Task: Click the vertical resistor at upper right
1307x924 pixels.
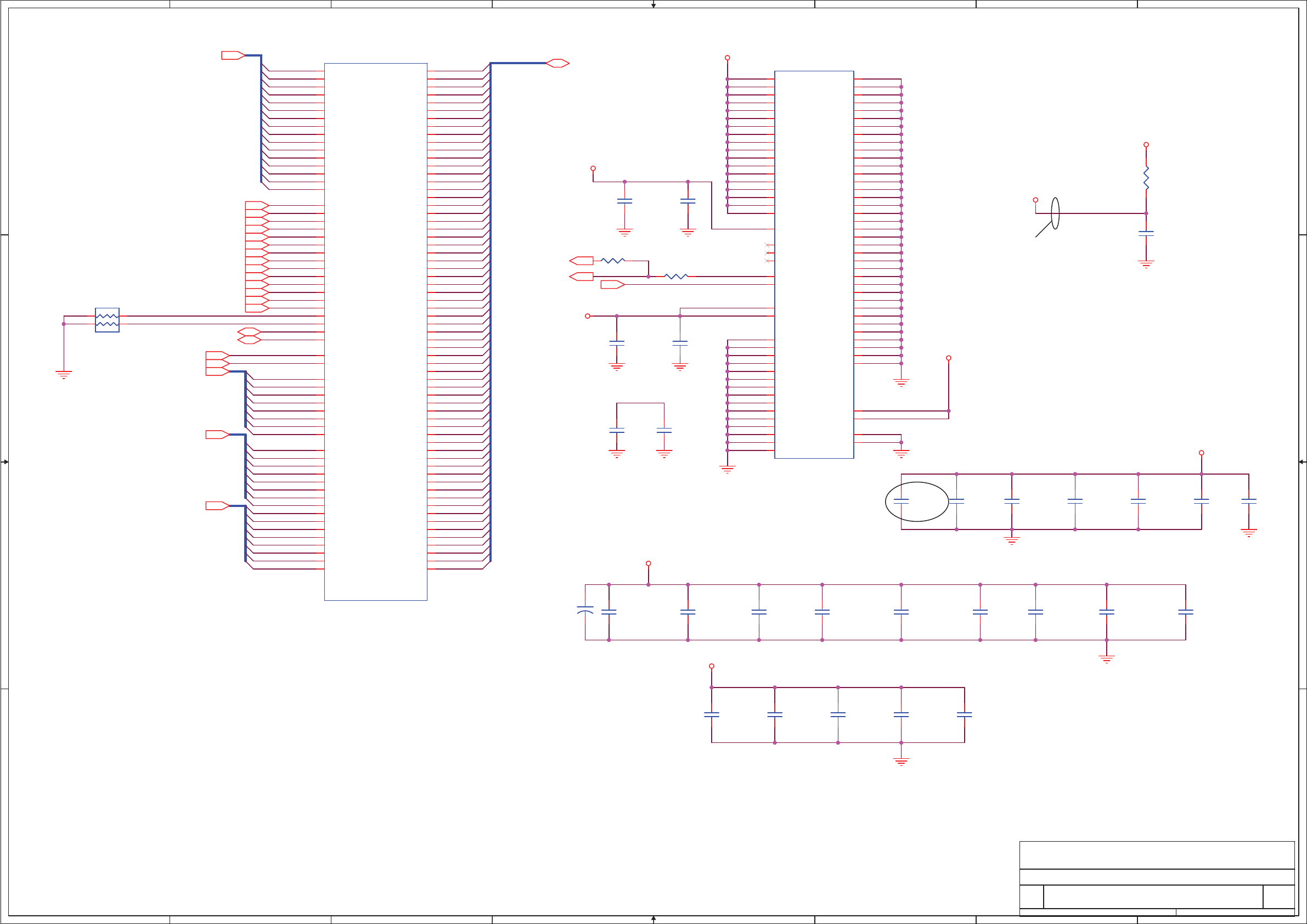Action: [x=1146, y=178]
